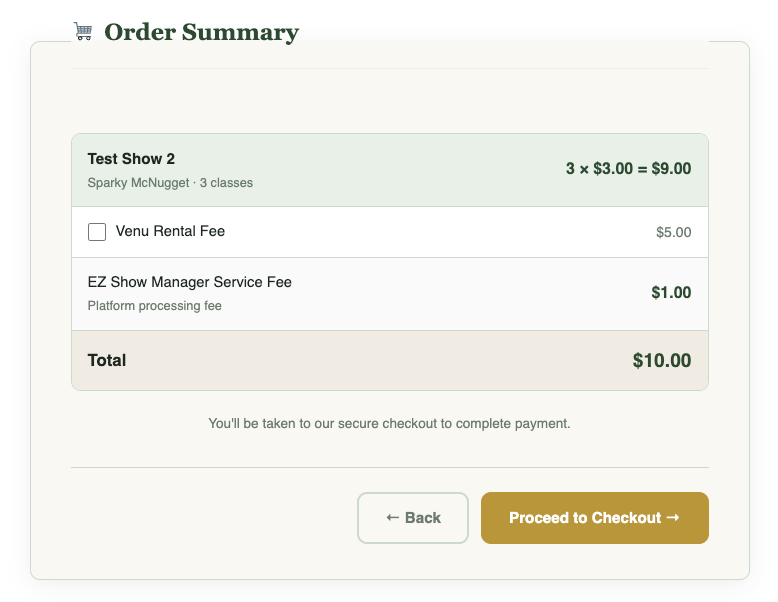Click the shopping cart icon
The width and height of the screenshot is (778, 602).
pyautogui.click(x=83, y=32)
